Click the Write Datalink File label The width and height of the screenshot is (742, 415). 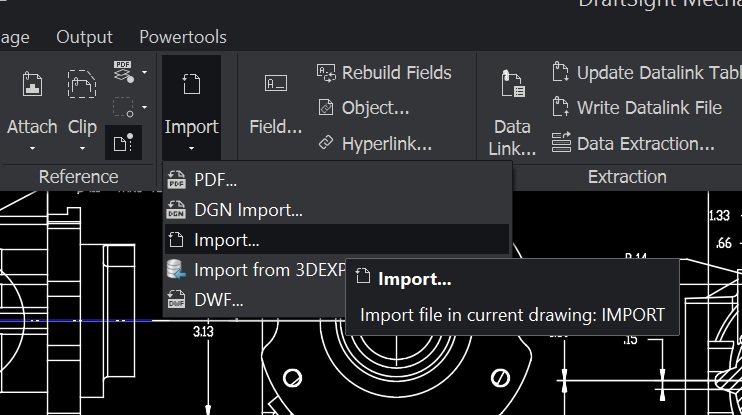point(649,108)
